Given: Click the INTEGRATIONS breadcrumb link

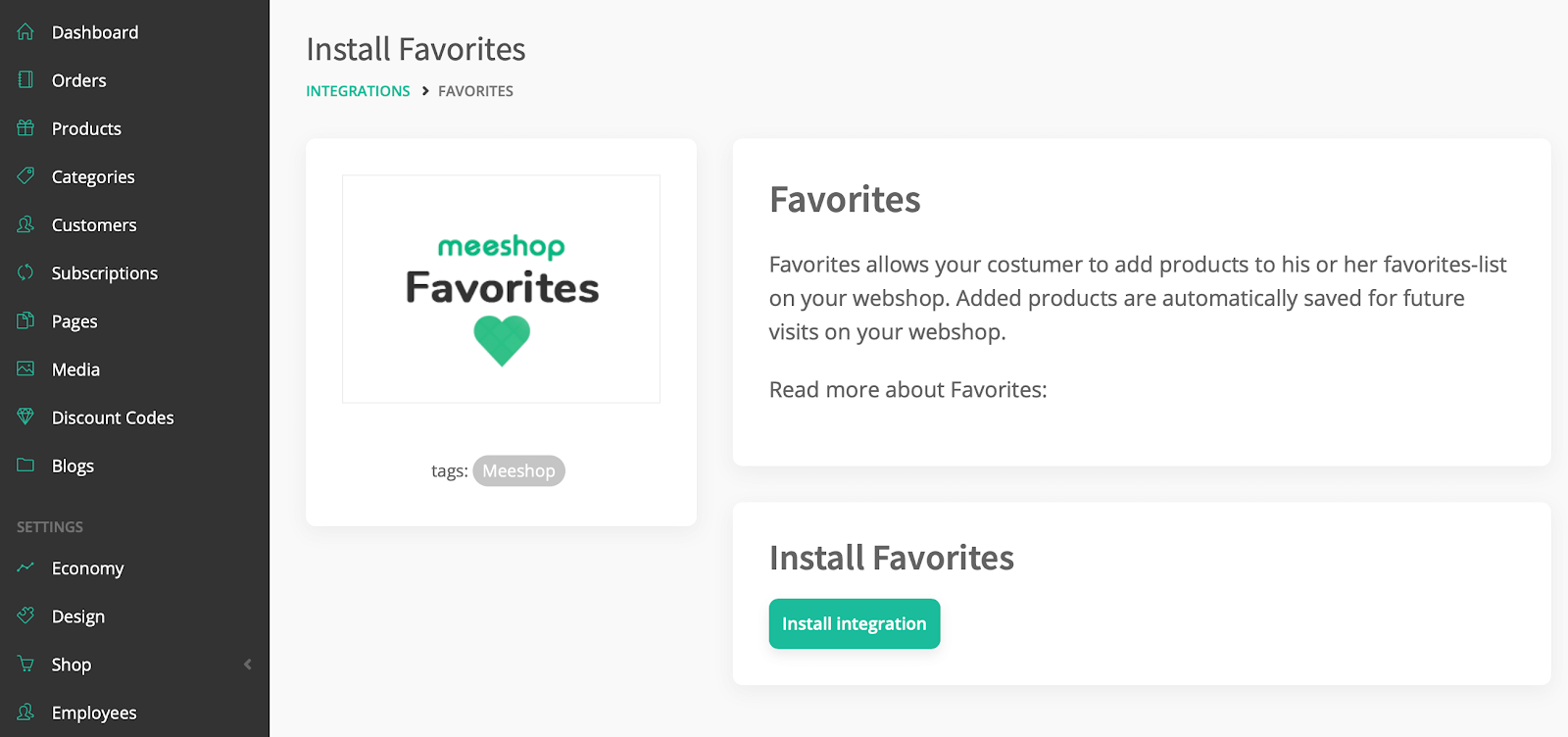Looking at the screenshot, I should pyautogui.click(x=358, y=91).
